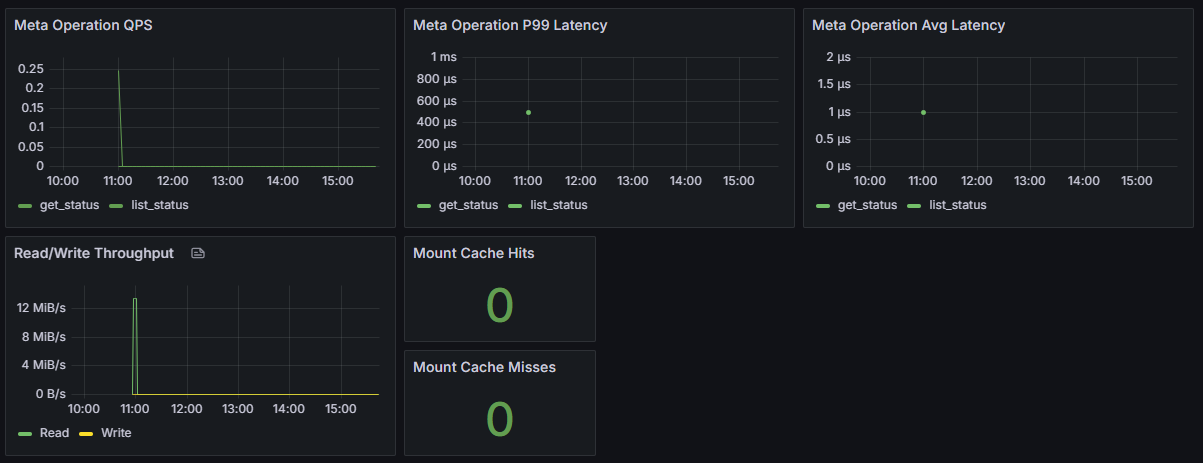Viewport: 1203px width, 463px height.
Task: Open the Meta Operation QPS panel title menu
Action: tap(83, 25)
